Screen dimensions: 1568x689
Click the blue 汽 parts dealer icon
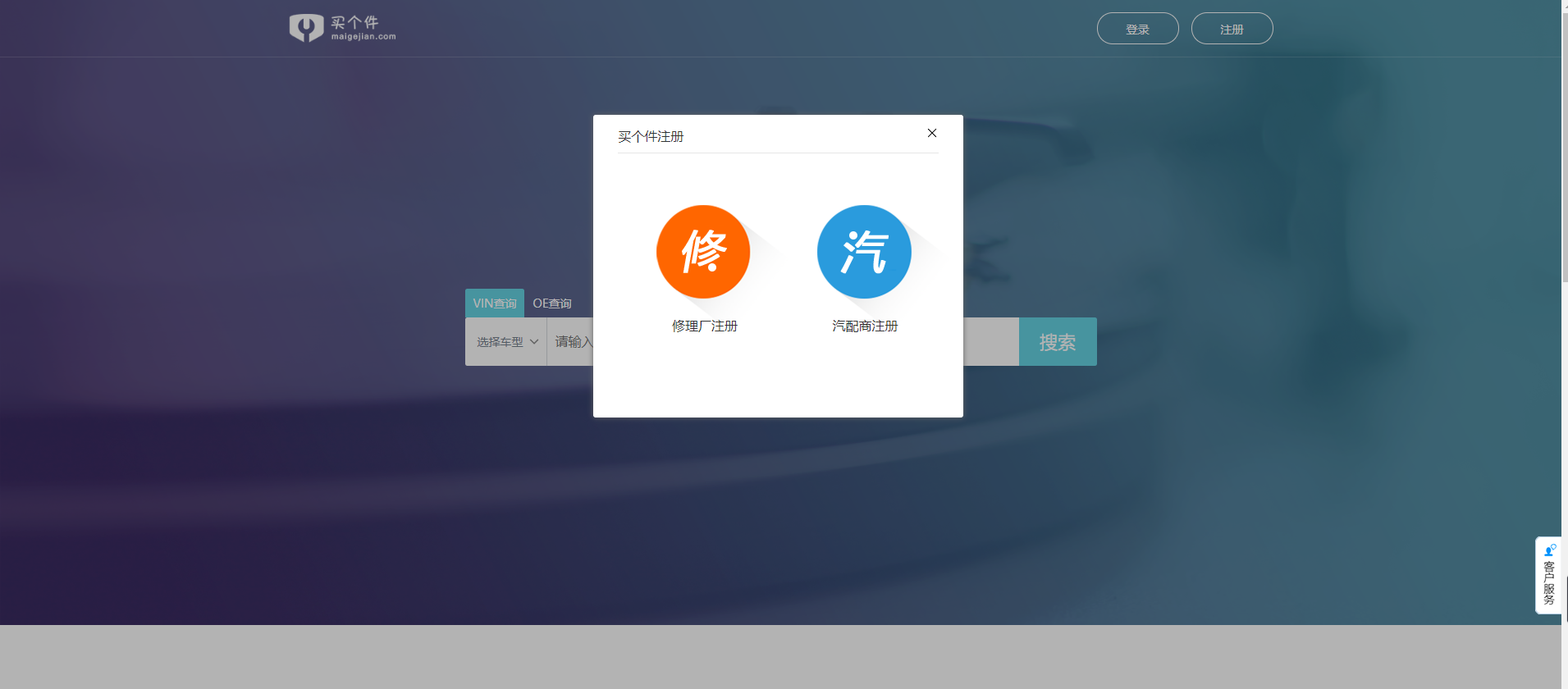864,252
